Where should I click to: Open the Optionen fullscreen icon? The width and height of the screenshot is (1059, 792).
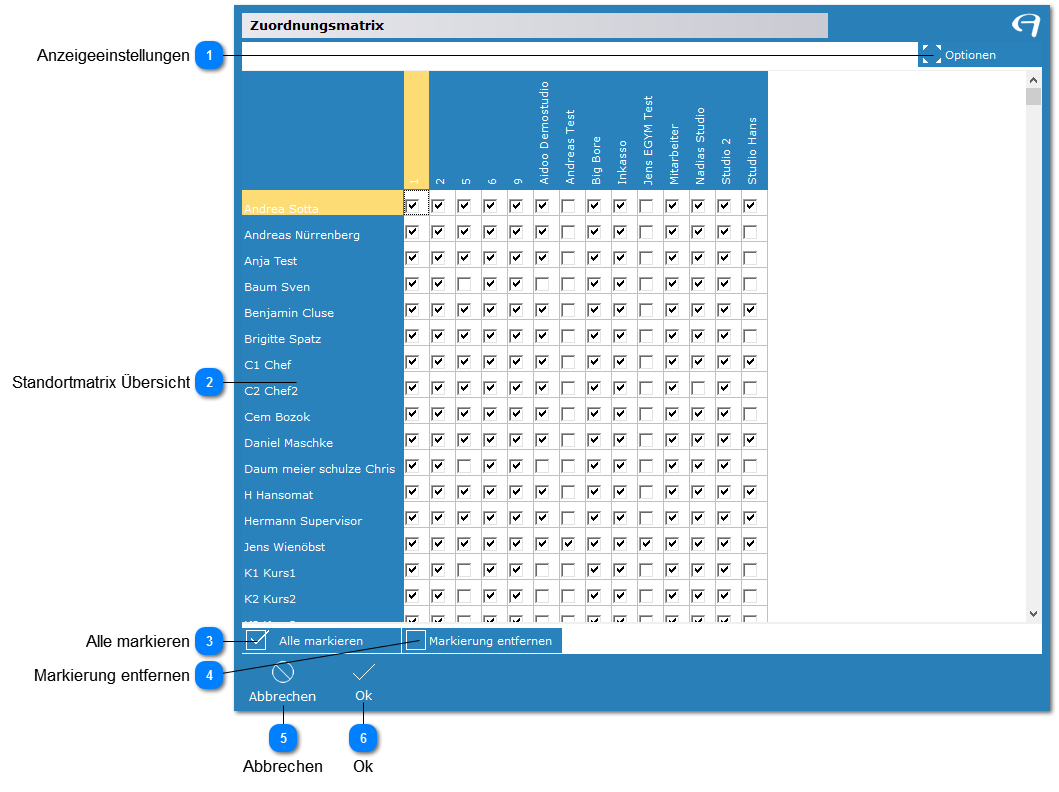coord(931,55)
